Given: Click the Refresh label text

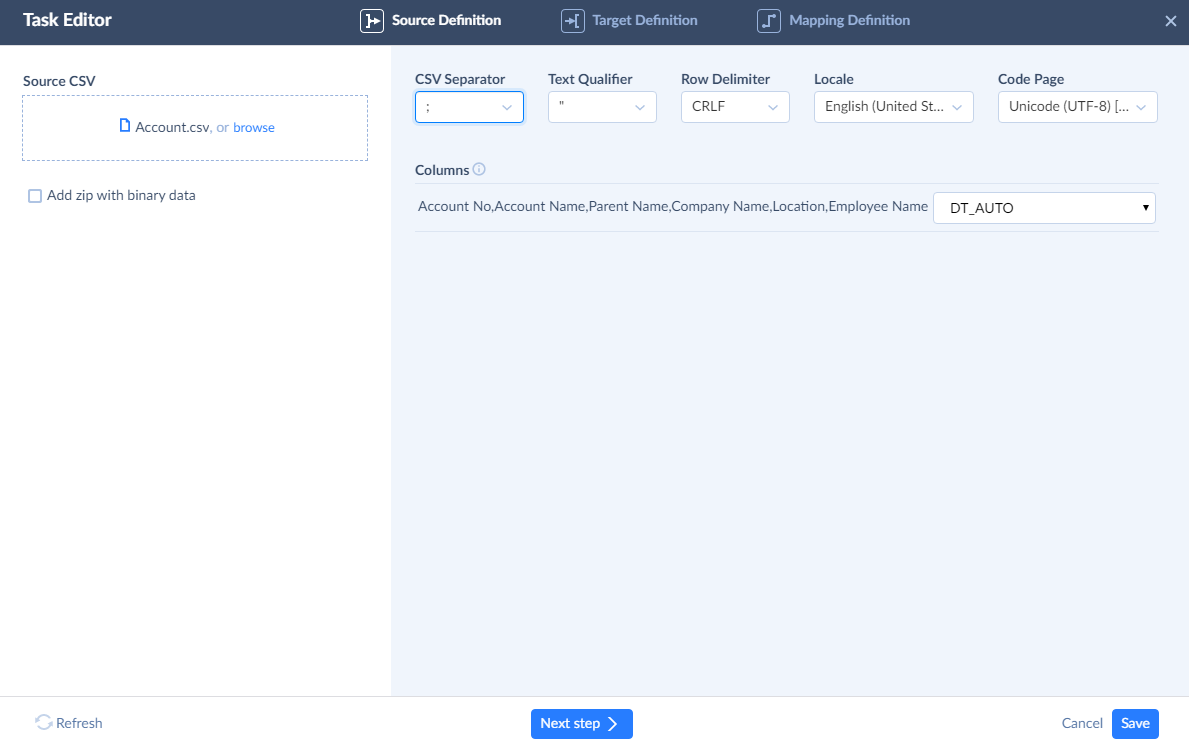Looking at the screenshot, I should click(x=79, y=723).
